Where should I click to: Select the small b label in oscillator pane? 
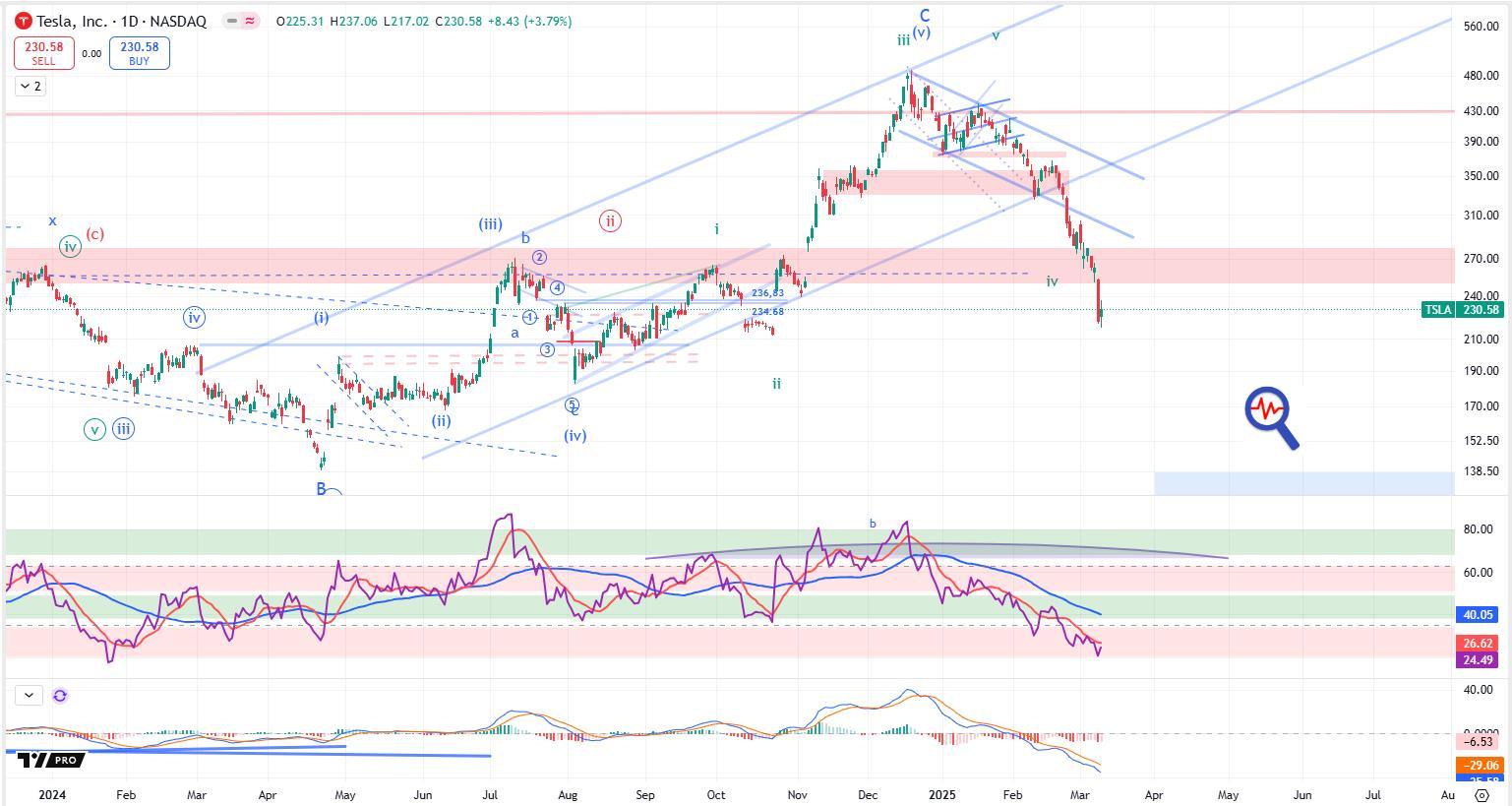click(872, 524)
